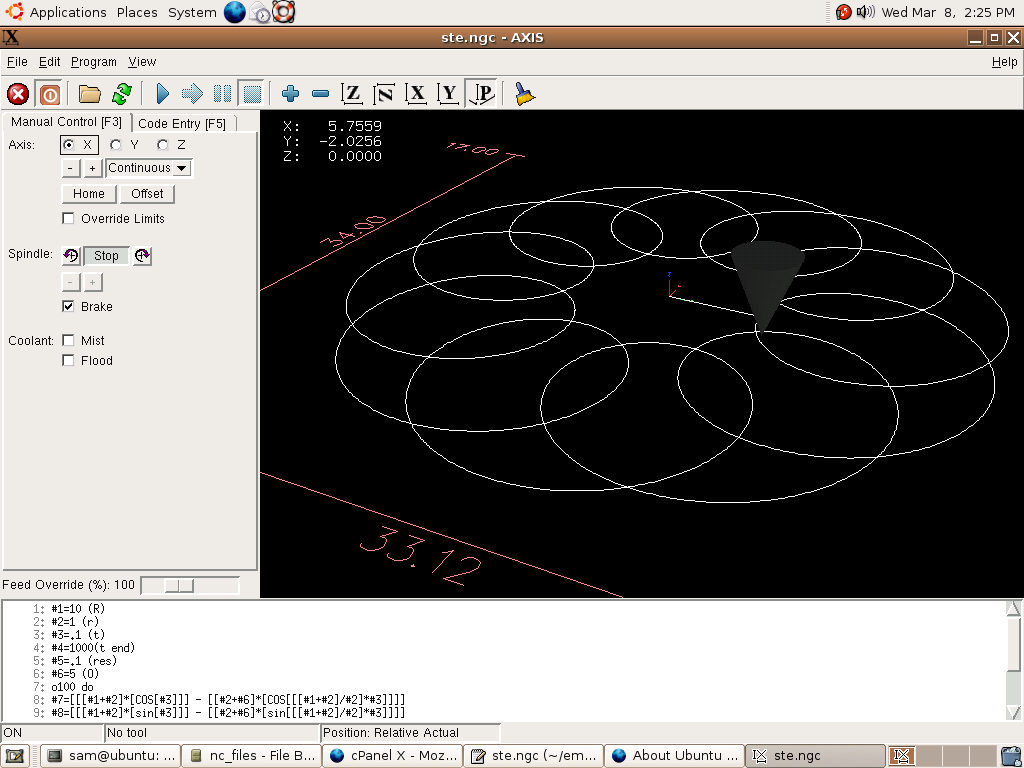Zoom out with the minus icon
This screenshot has height=768, width=1024.
[x=321, y=94]
